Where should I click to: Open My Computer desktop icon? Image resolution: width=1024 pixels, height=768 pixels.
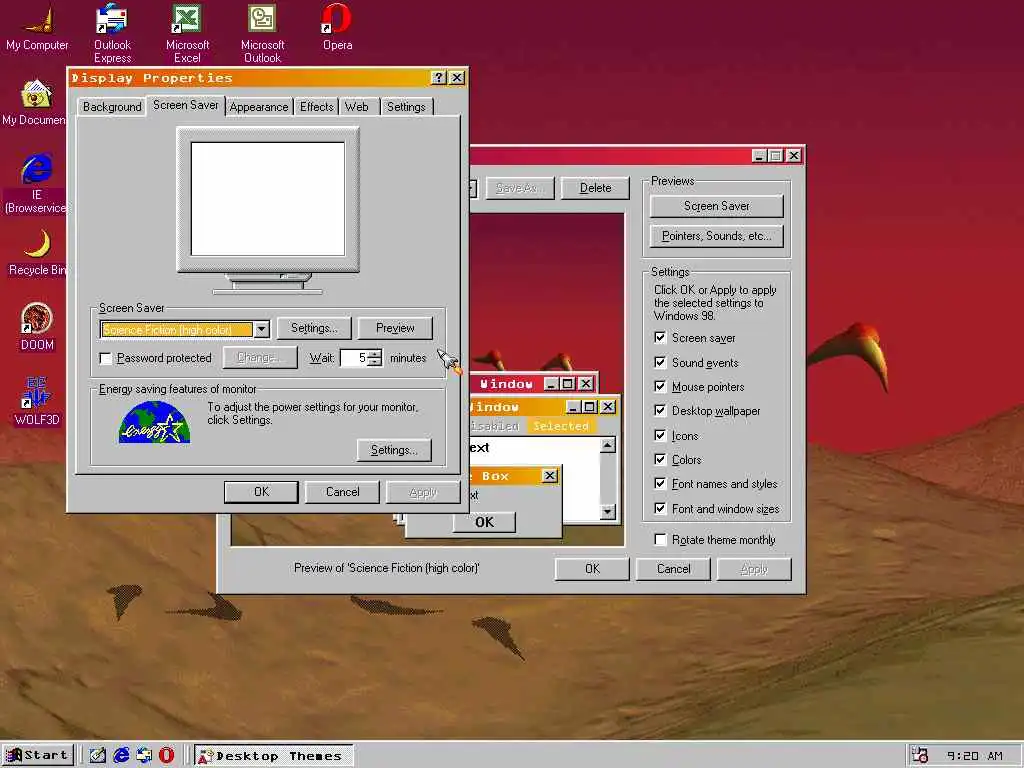[37, 27]
